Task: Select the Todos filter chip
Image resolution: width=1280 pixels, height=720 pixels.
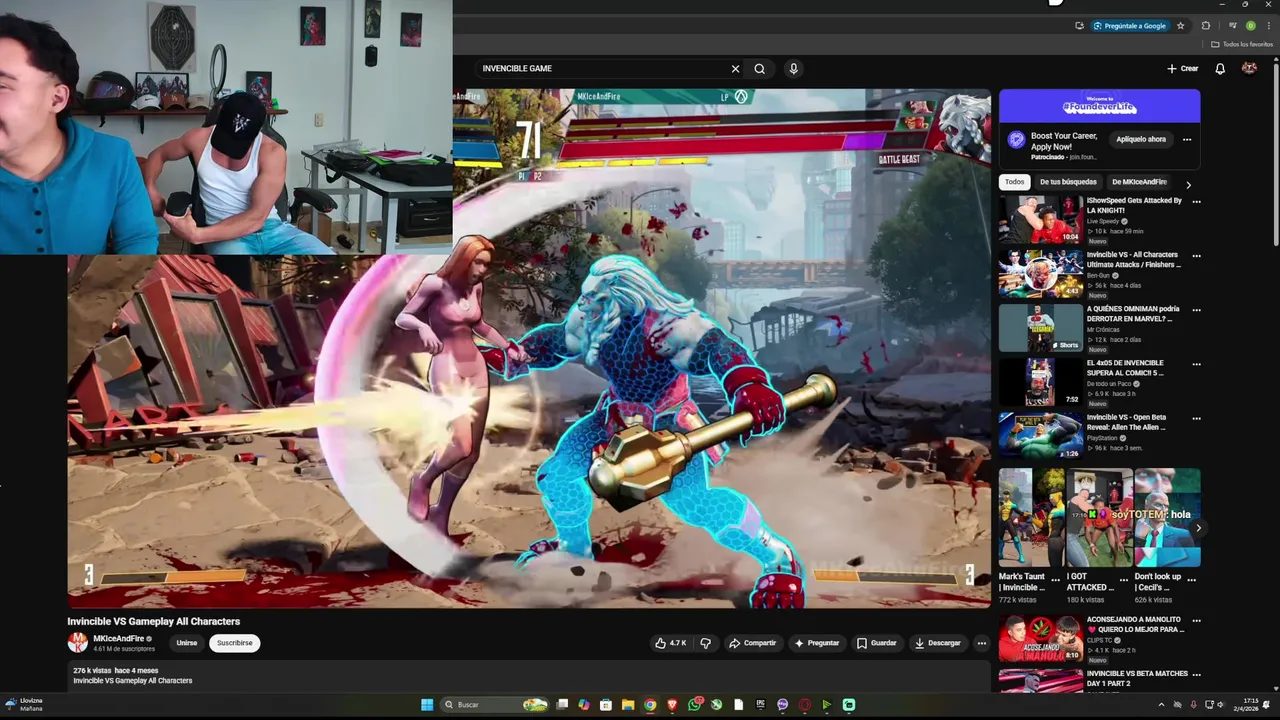Action: tap(1014, 182)
